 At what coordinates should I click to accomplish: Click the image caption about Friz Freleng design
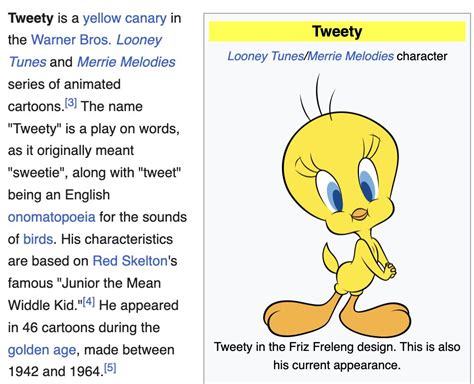click(337, 356)
